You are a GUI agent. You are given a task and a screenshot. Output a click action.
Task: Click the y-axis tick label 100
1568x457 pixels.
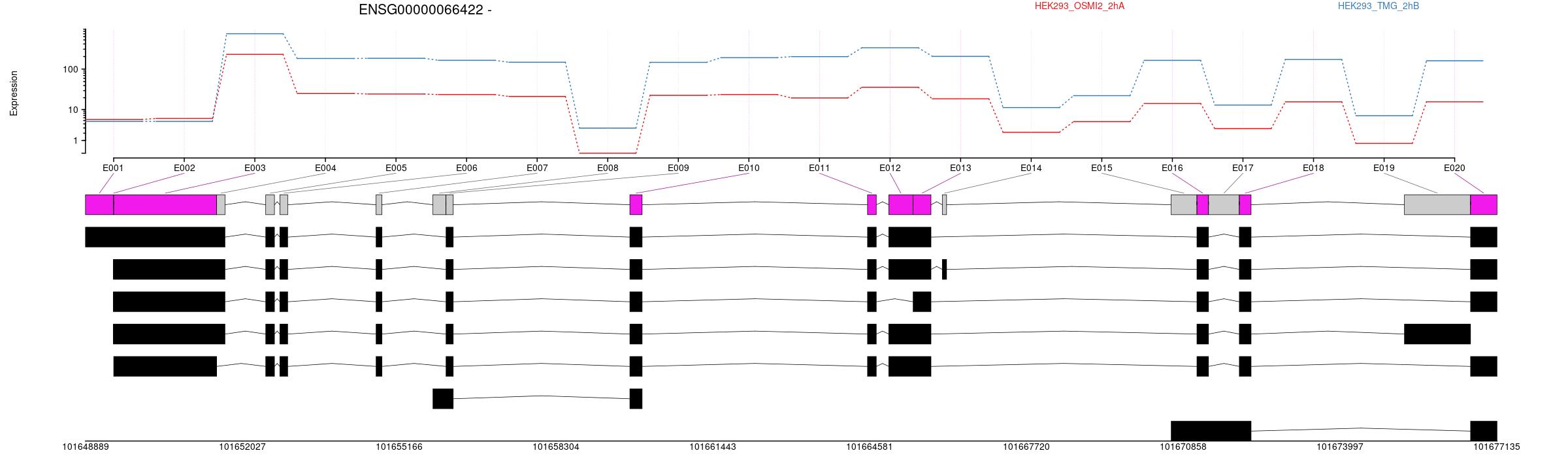pos(71,69)
